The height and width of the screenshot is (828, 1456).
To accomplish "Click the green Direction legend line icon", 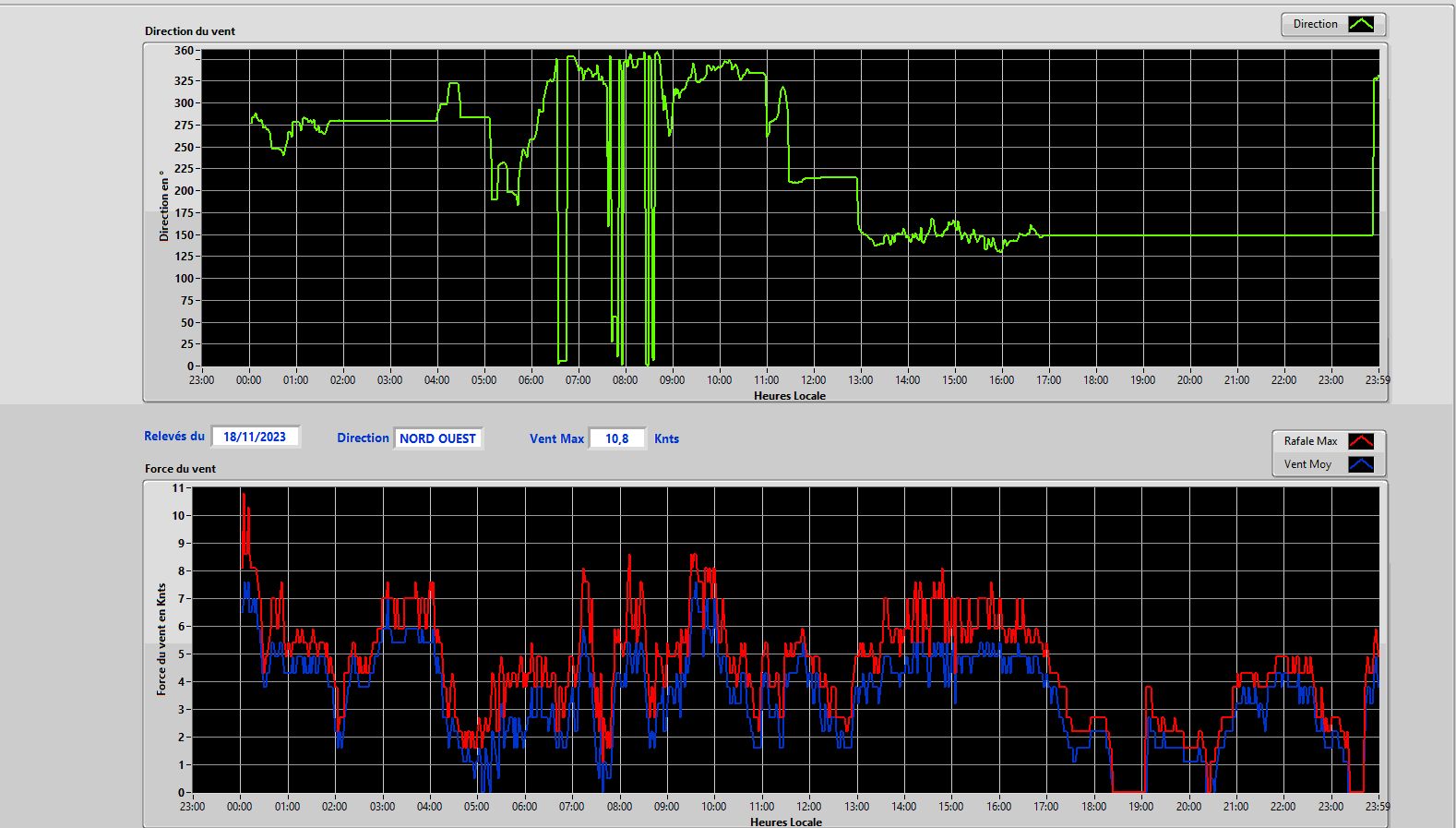I will (x=1361, y=24).
